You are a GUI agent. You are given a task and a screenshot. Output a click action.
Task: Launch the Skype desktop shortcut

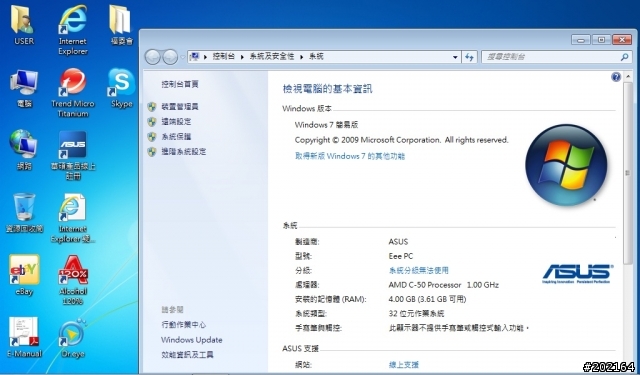(x=121, y=88)
